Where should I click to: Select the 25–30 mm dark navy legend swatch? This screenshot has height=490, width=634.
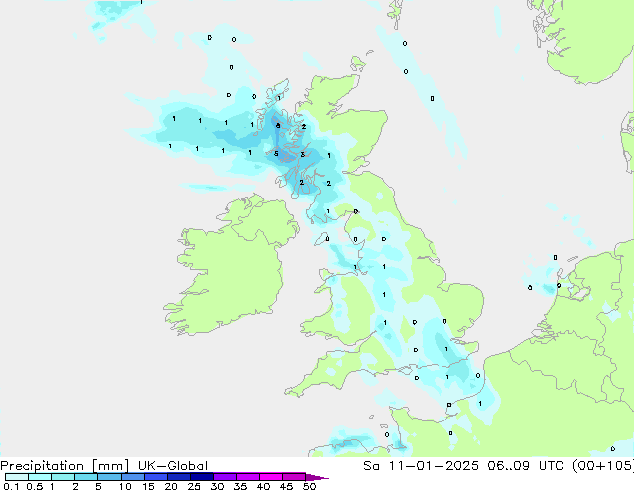click(x=201, y=477)
